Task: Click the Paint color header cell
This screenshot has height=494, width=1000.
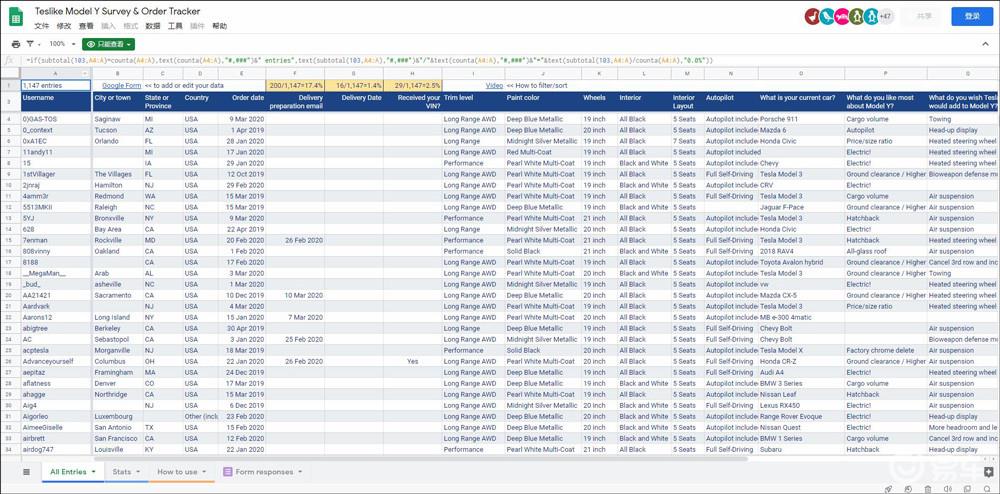Action: coord(542,102)
